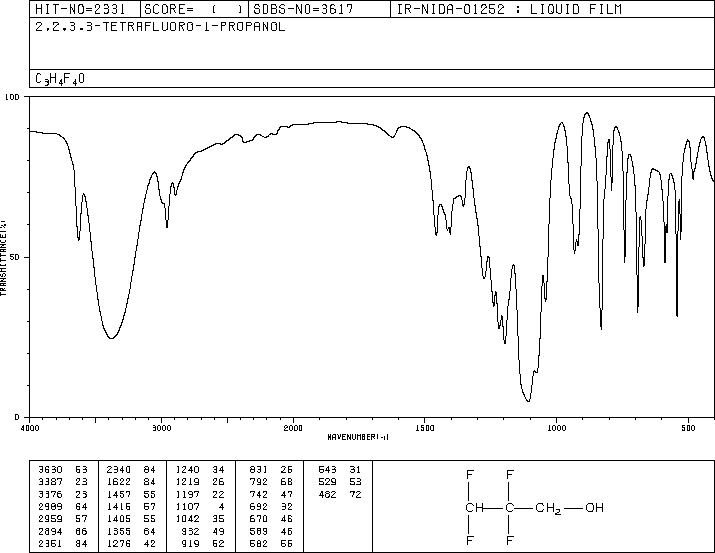
Task: Click the molecular formula C3H4F4O
Action: (60, 79)
